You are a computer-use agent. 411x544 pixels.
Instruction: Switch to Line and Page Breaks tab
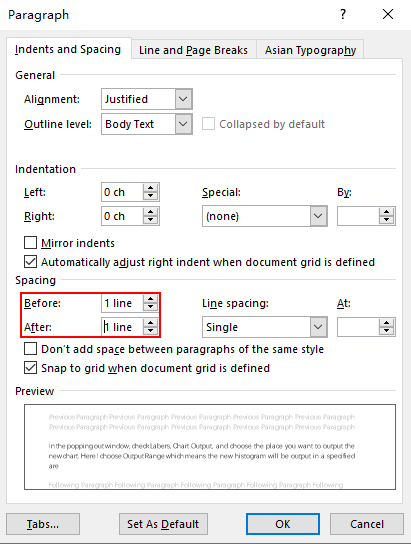193,50
